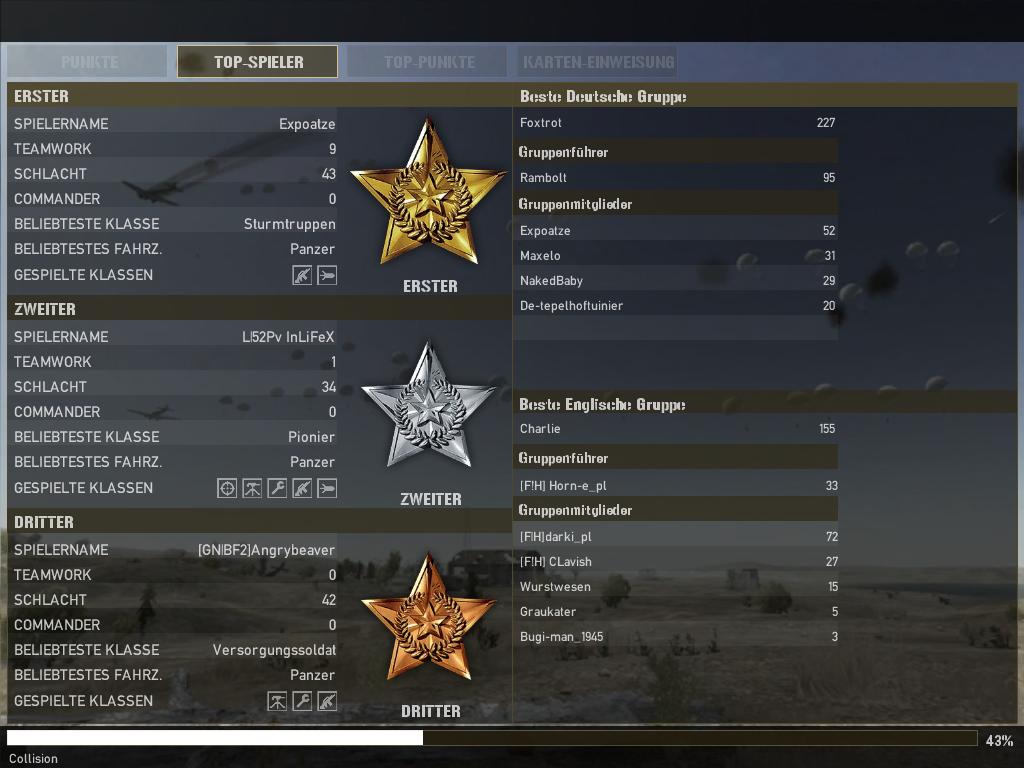The image size is (1024, 768).
Task: Click the anti-tank rocket icon under ZWEITER
Action: (x=327, y=488)
